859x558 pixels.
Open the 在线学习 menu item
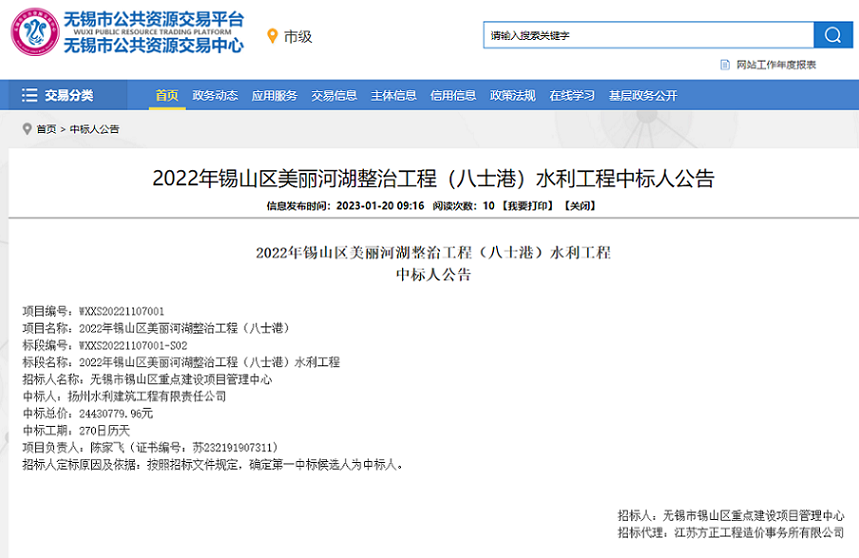coord(572,96)
